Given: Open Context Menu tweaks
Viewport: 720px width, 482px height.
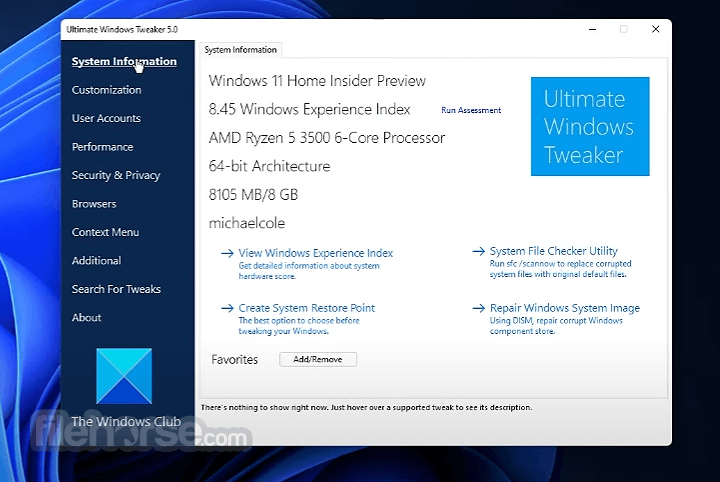Looking at the screenshot, I should click(x=105, y=232).
